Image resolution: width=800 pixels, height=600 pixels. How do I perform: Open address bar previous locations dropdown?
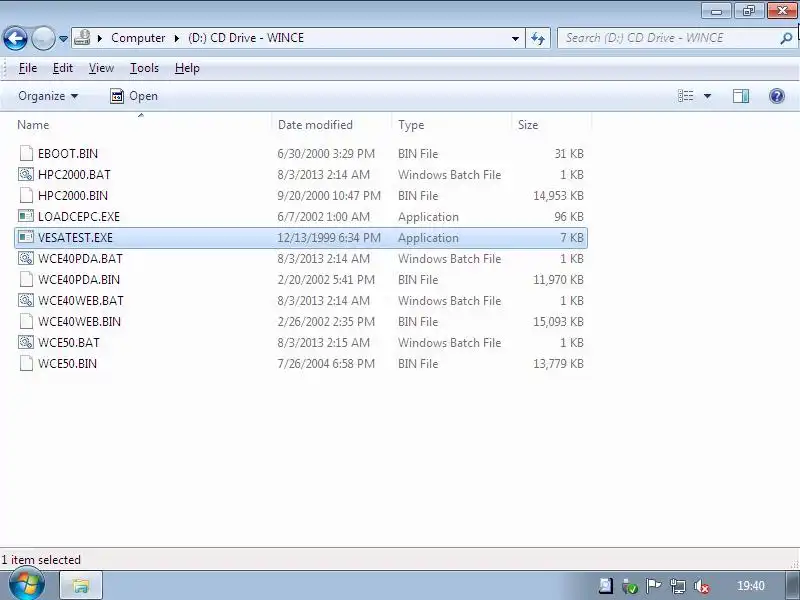pyautogui.click(x=515, y=39)
